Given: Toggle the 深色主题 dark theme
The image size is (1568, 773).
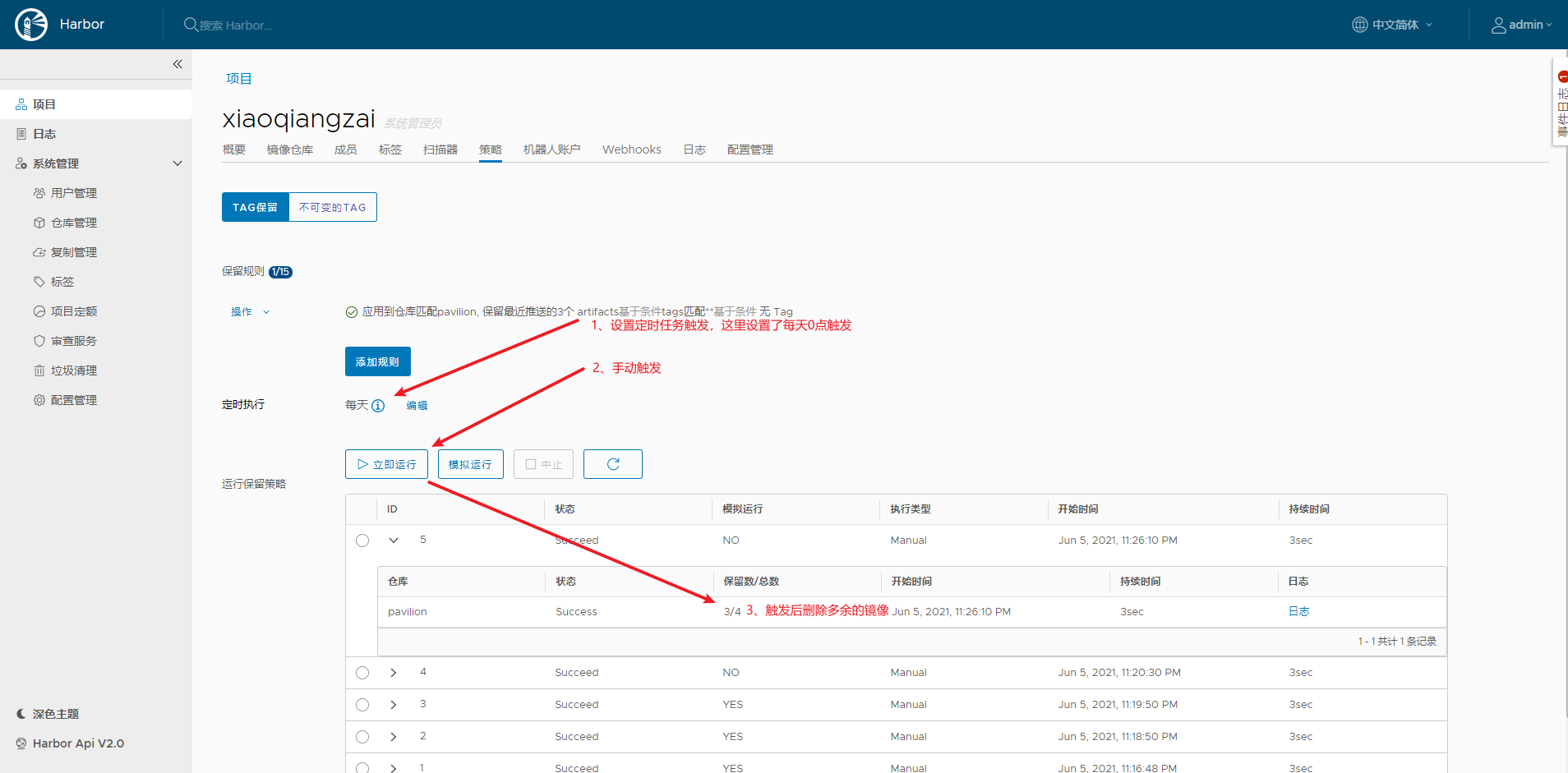Looking at the screenshot, I should point(48,714).
